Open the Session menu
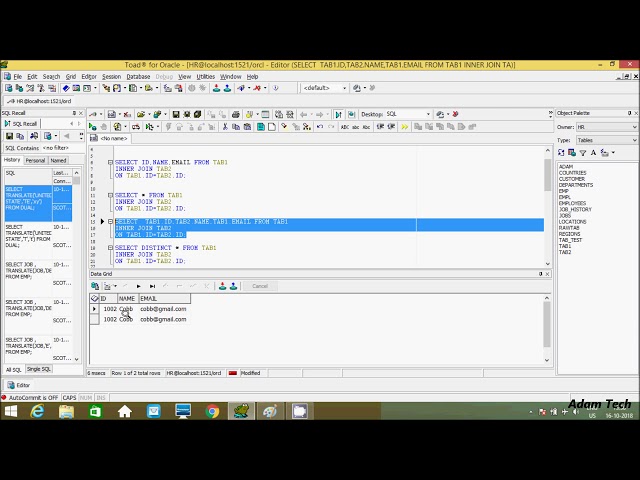Screen dimensions: 640x480 (x=111, y=77)
